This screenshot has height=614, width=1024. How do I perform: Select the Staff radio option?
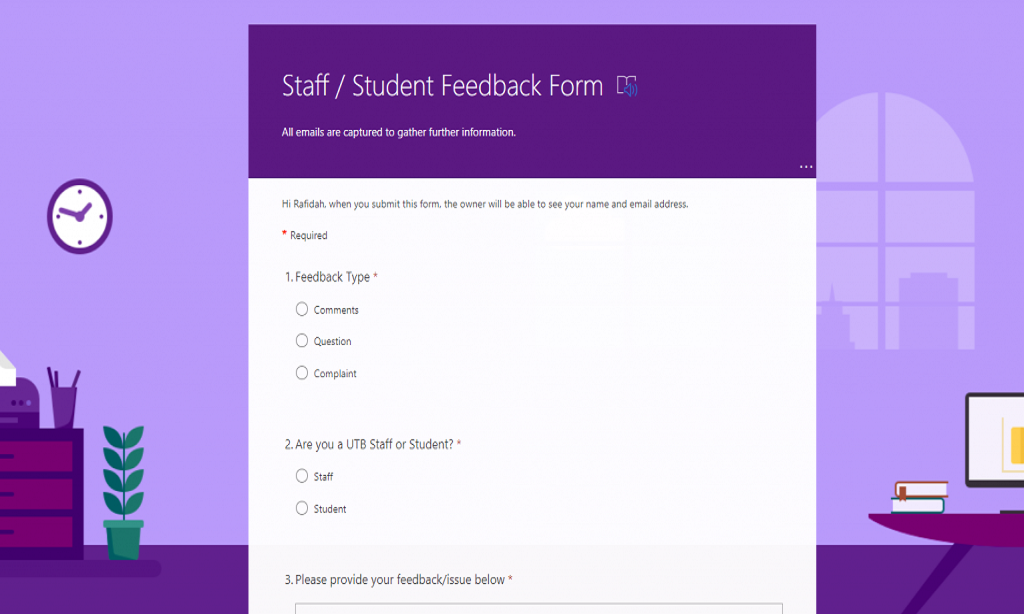coord(302,476)
